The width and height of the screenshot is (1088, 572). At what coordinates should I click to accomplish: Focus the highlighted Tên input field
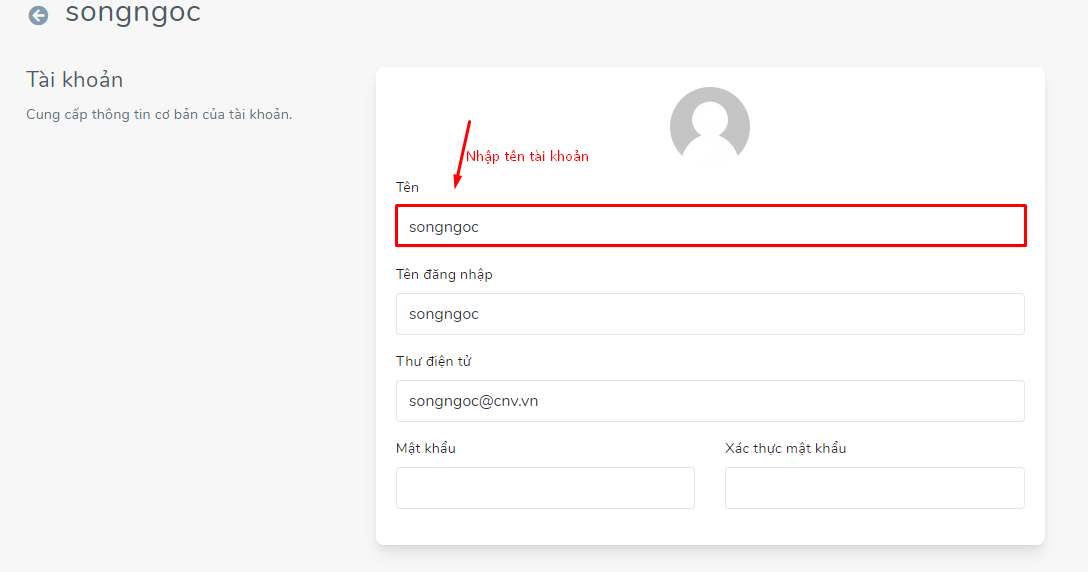point(711,226)
